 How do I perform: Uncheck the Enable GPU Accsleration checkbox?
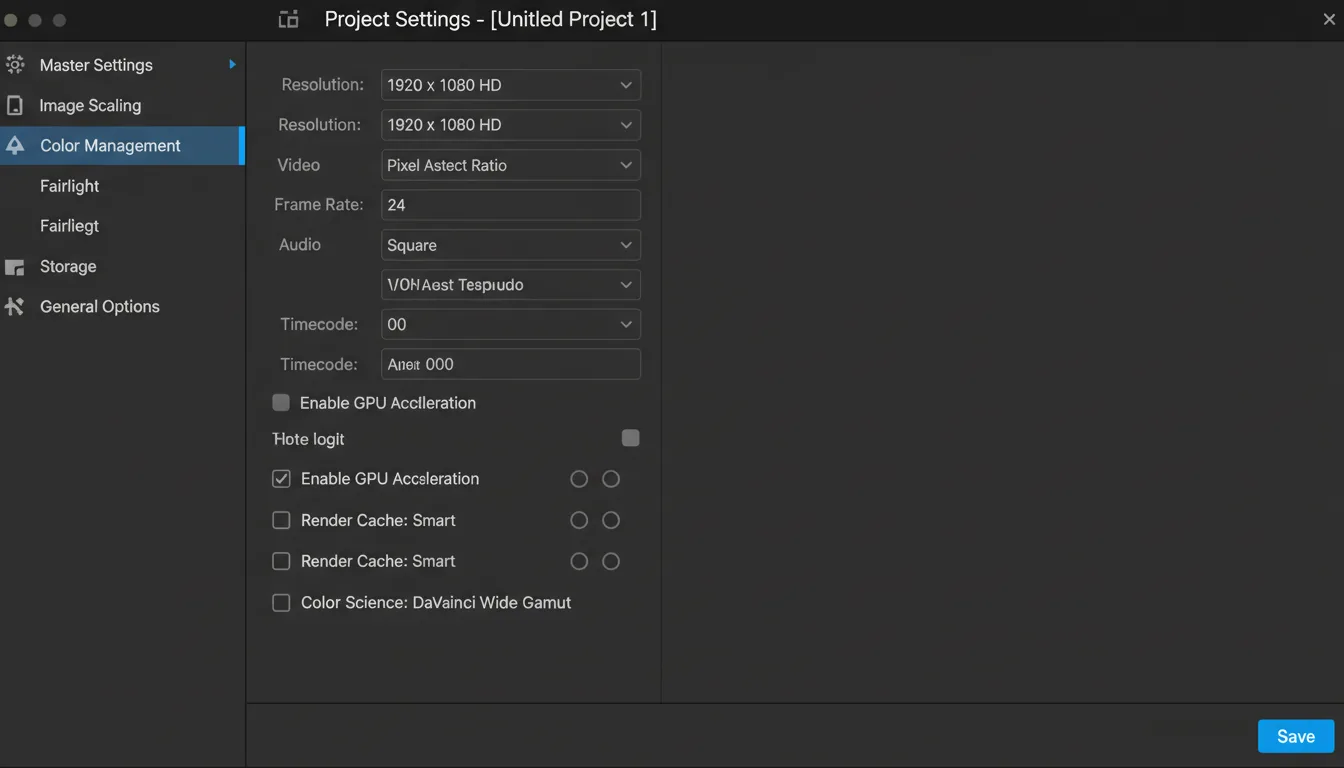pos(281,478)
